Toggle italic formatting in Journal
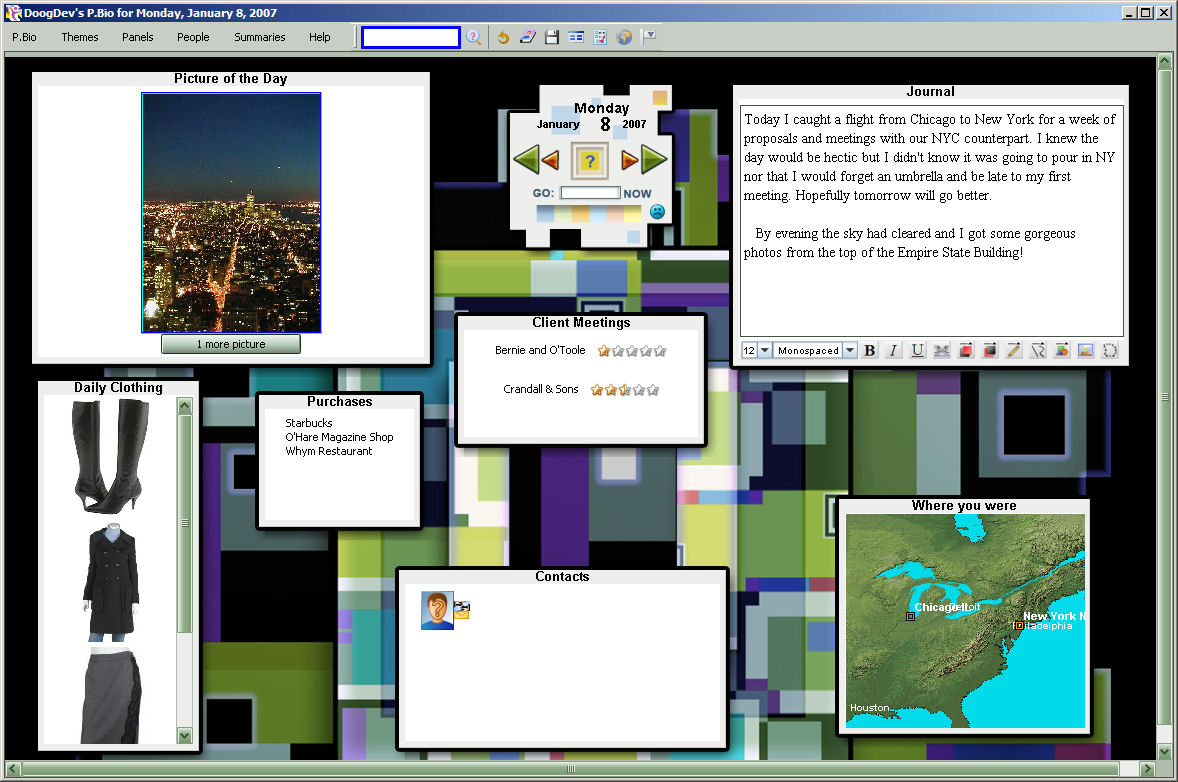This screenshot has width=1178, height=782. [893, 350]
